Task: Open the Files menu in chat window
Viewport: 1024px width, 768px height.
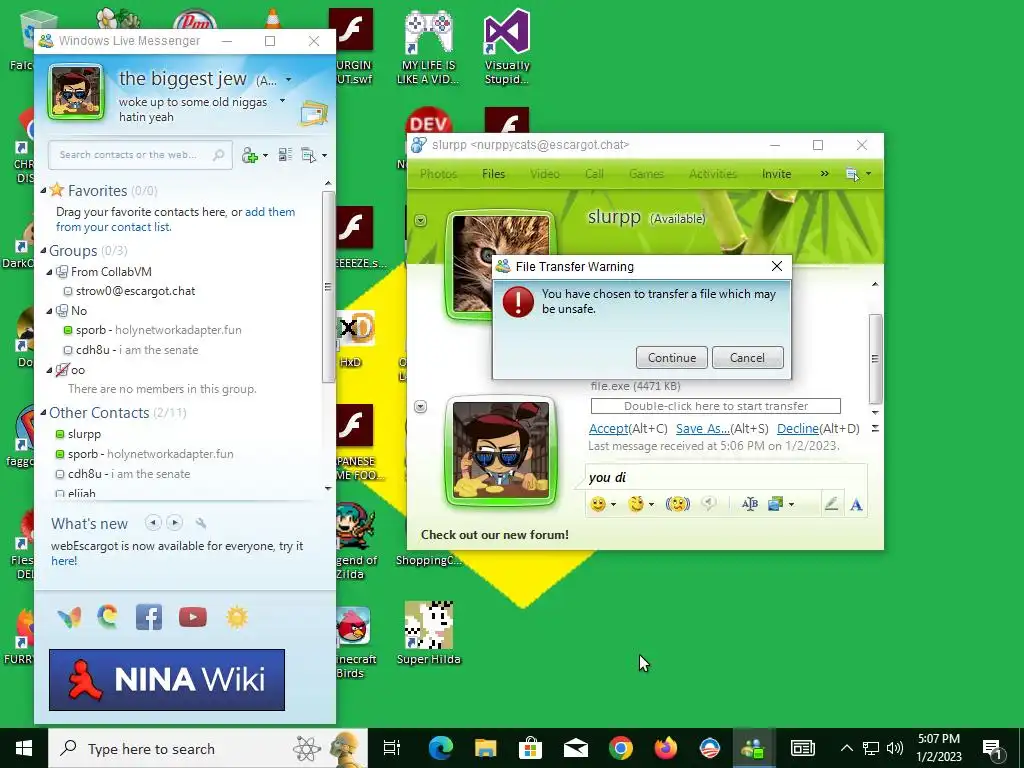Action: click(493, 174)
